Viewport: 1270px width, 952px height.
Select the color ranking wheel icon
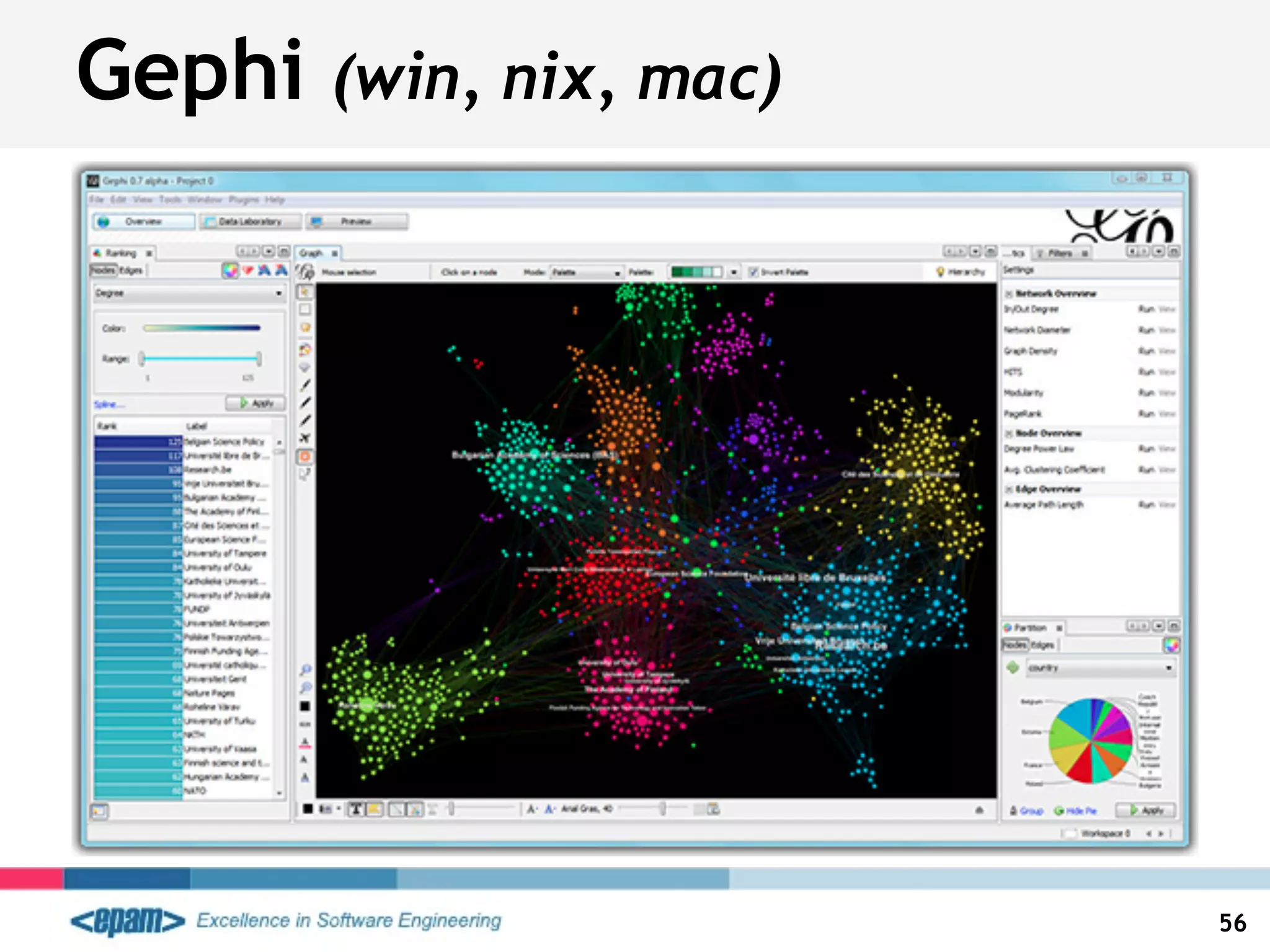click(230, 270)
